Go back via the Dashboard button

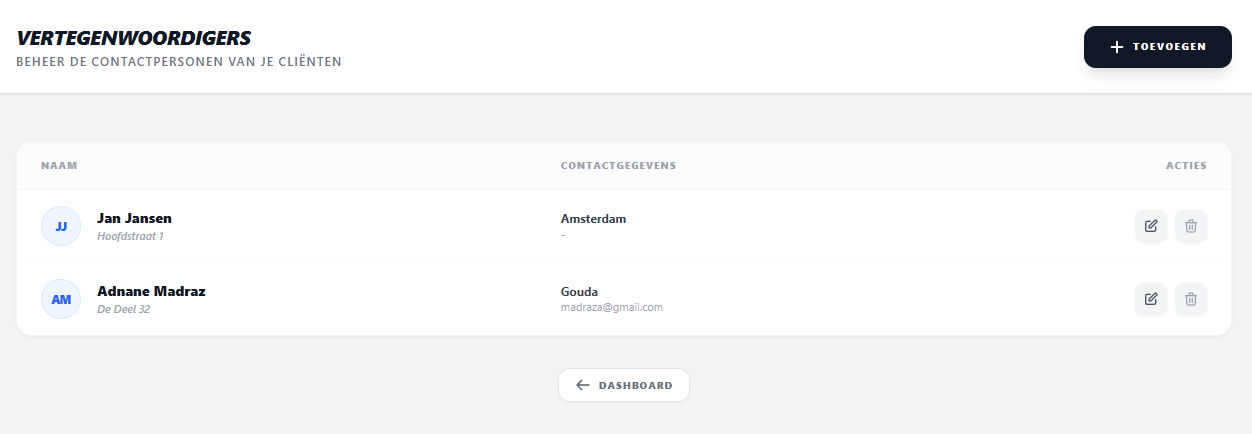coord(624,385)
